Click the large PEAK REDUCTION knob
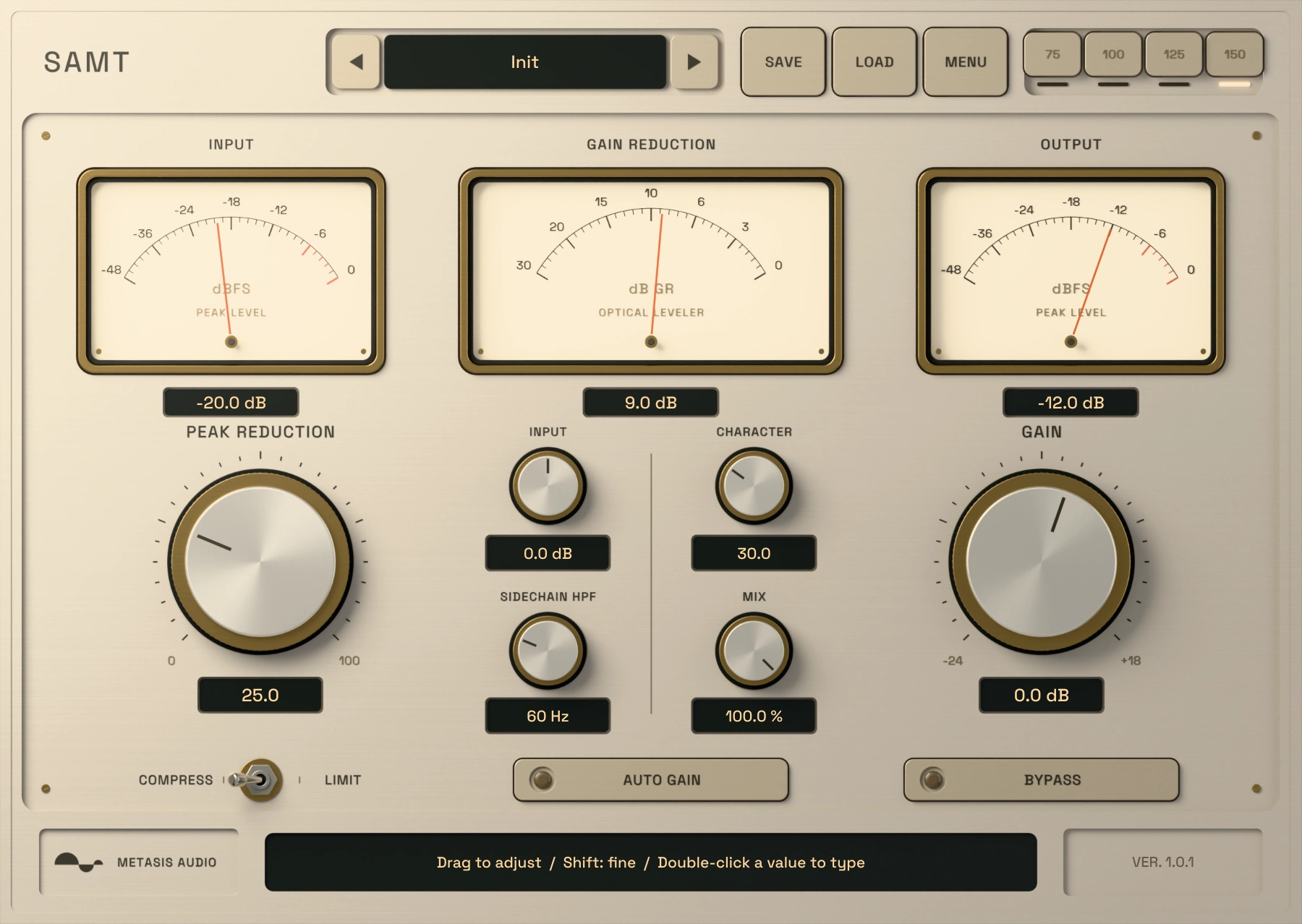Viewport: 1302px width, 924px height. [260, 562]
